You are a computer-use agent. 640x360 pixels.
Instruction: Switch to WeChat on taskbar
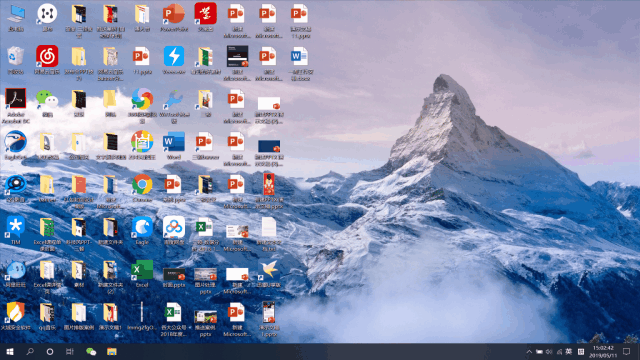coord(91,351)
